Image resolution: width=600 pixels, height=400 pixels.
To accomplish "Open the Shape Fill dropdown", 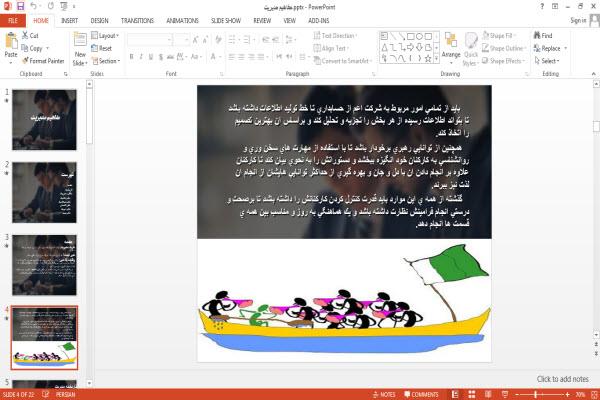I will [x=499, y=36].
